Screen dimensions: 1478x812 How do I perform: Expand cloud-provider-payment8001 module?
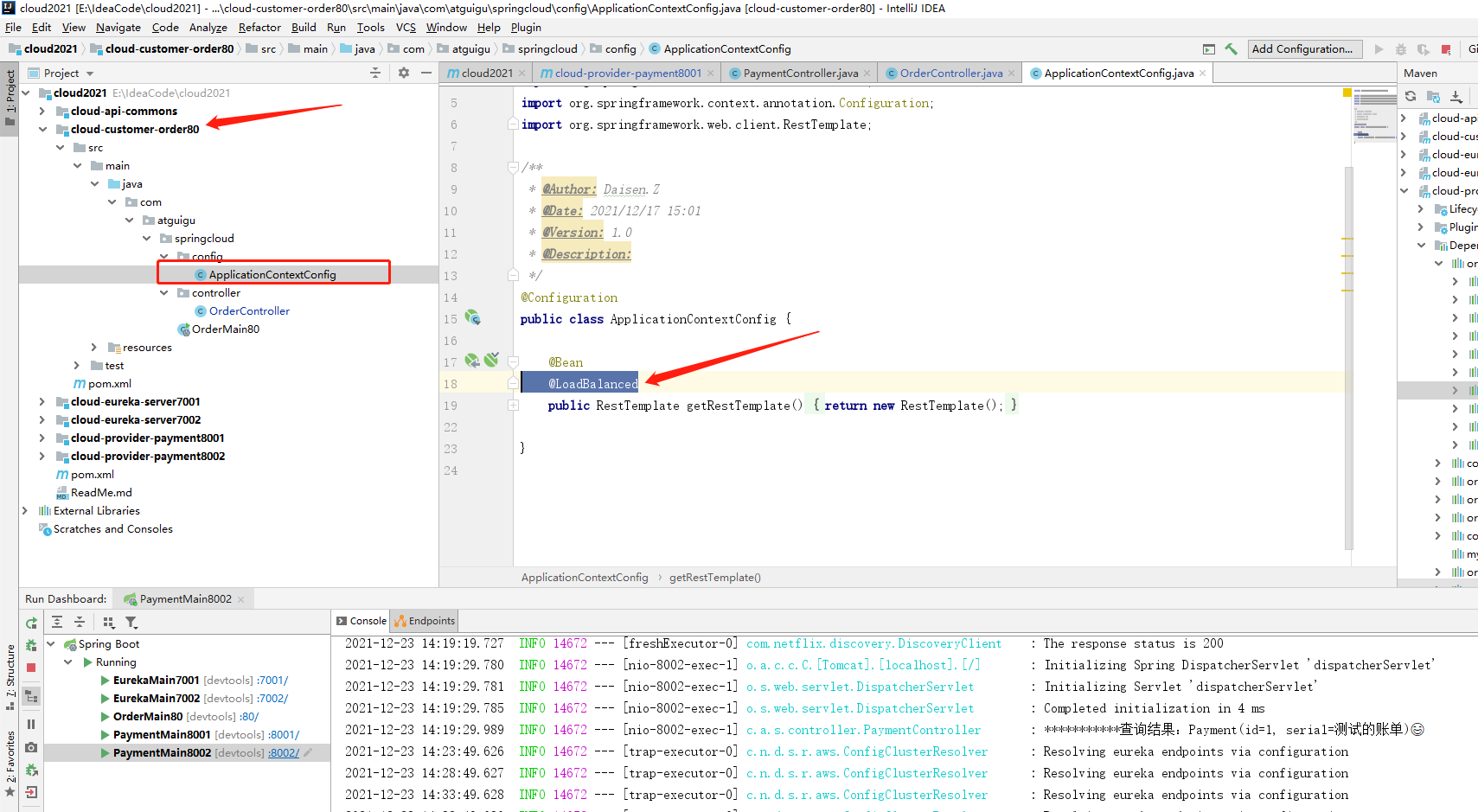click(42, 438)
